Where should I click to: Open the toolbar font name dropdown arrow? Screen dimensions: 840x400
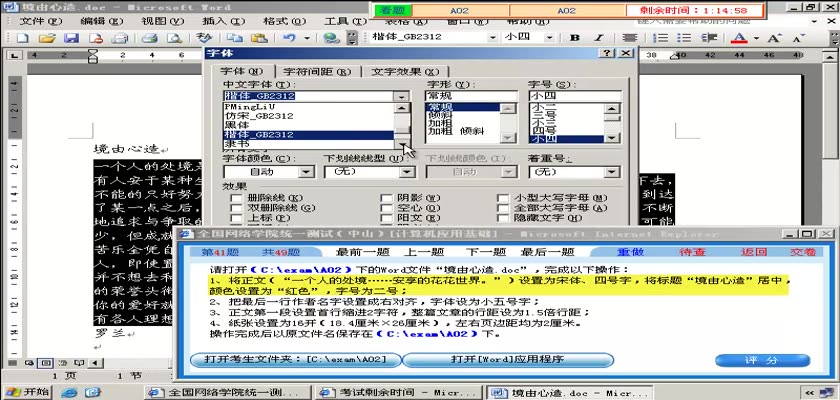(x=492, y=37)
